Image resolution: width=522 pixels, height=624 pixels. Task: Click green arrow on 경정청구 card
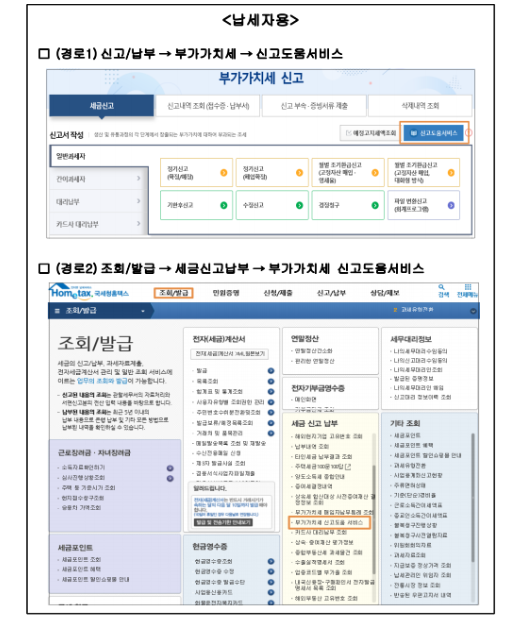375,205
